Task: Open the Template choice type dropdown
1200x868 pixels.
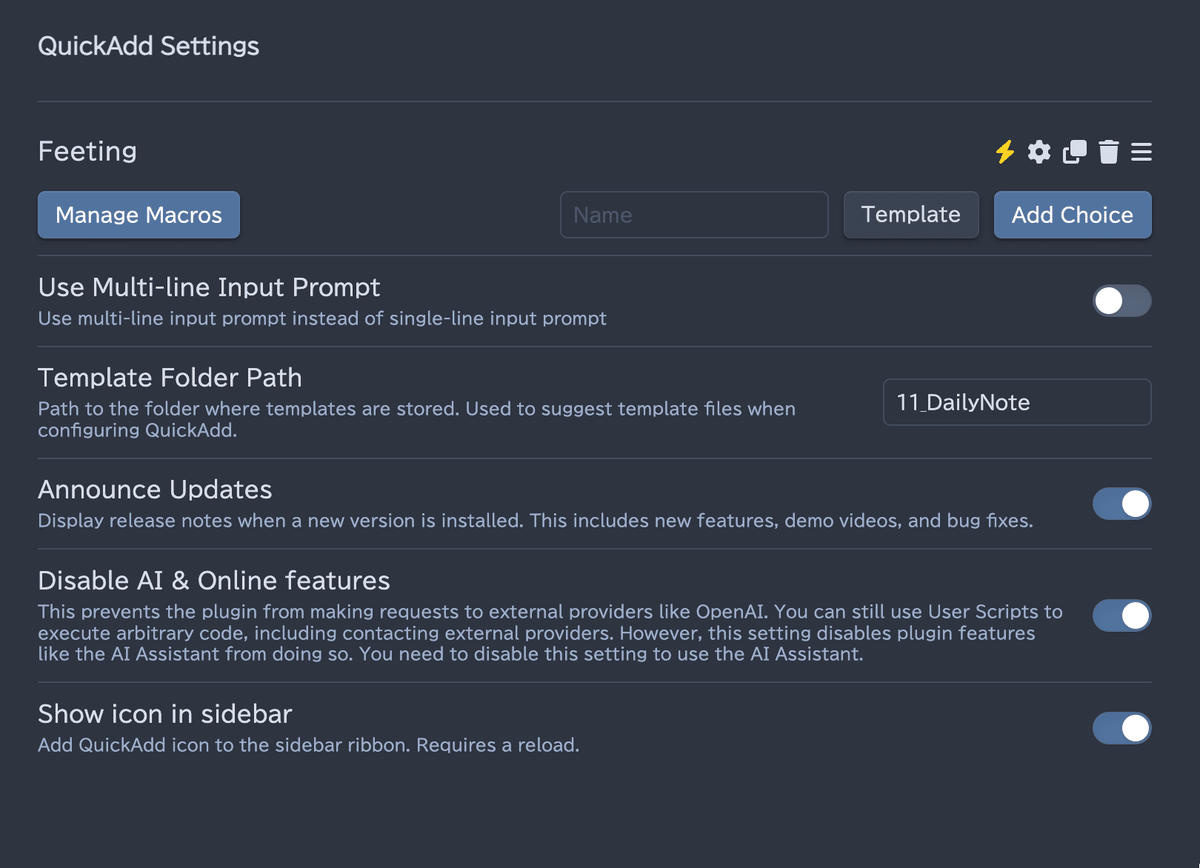Action: click(x=911, y=215)
